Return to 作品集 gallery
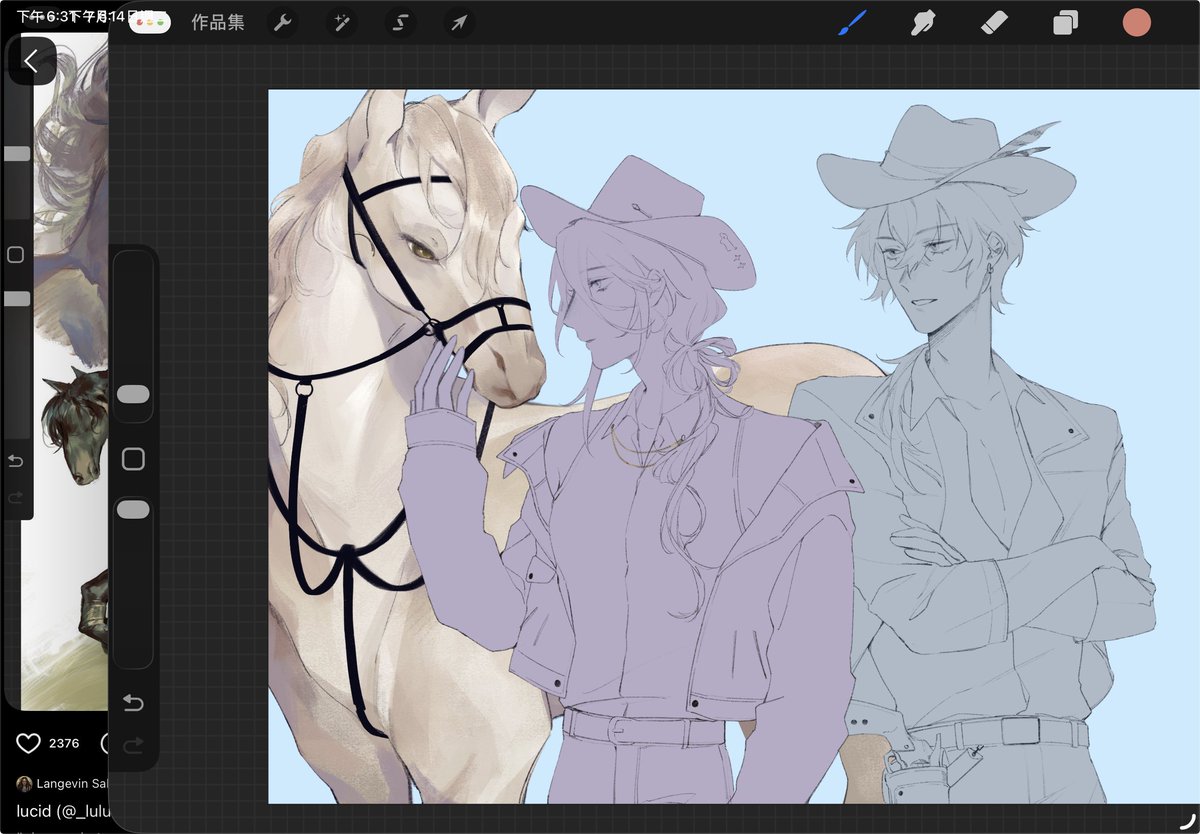 pos(217,23)
